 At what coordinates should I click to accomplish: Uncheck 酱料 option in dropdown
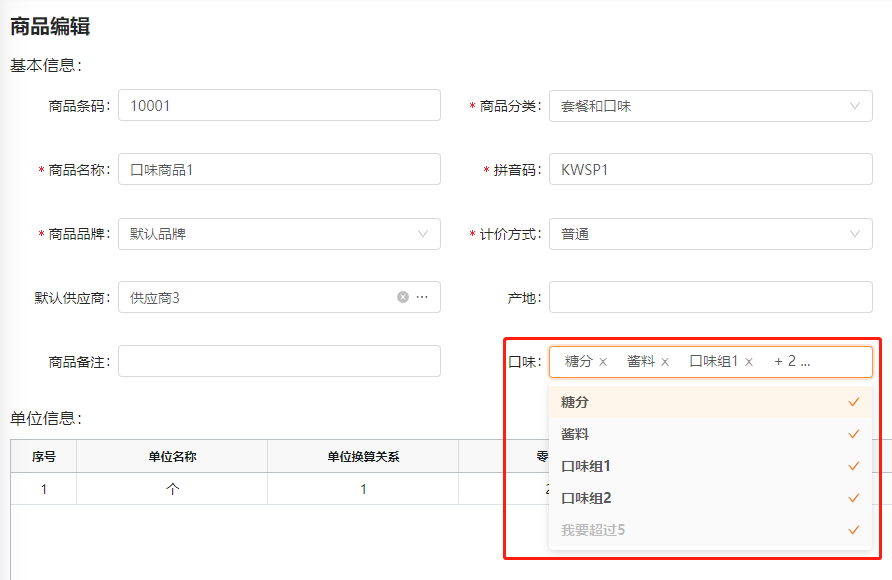click(x=711, y=434)
